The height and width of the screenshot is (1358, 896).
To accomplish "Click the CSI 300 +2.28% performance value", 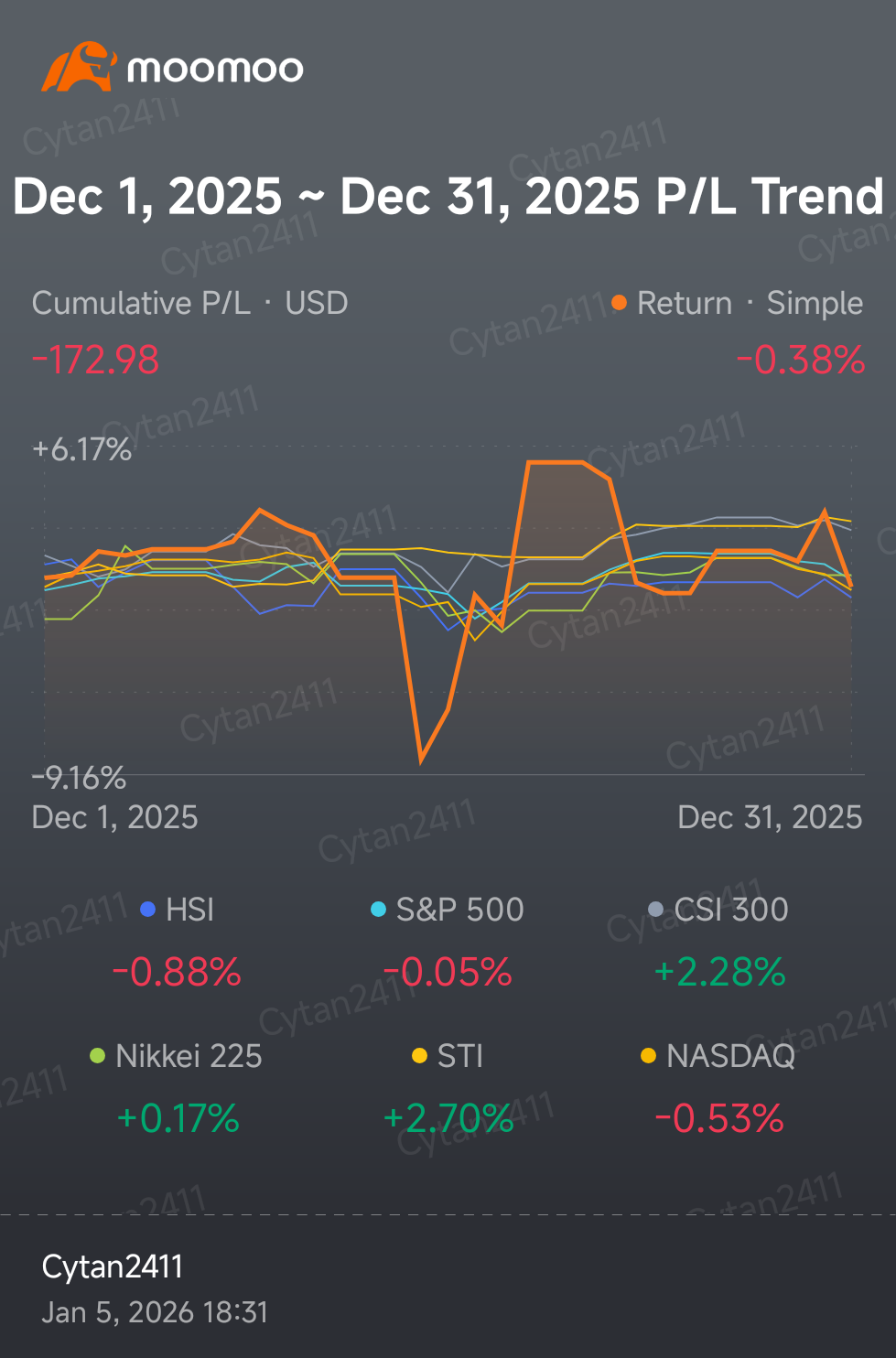I will [x=720, y=972].
